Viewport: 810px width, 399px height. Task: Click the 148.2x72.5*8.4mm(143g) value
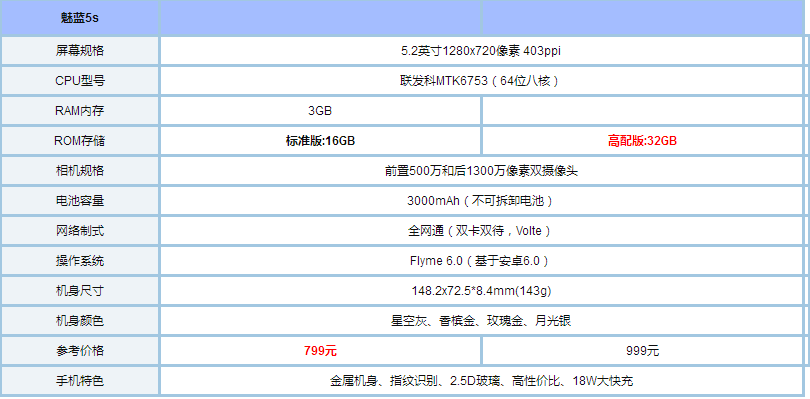(x=481, y=290)
